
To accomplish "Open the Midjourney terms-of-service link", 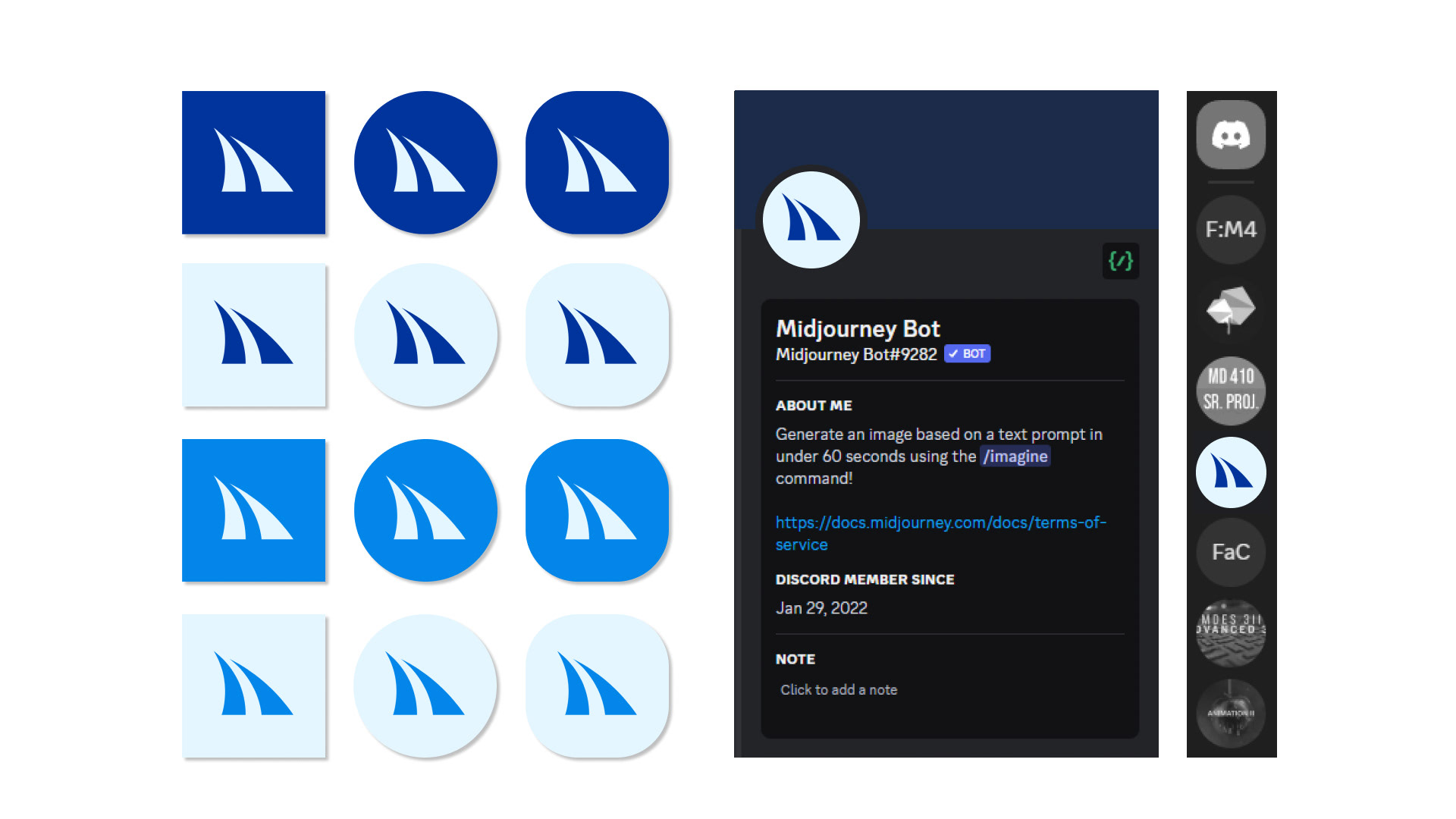I will pyautogui.click(x=940, y=523).
